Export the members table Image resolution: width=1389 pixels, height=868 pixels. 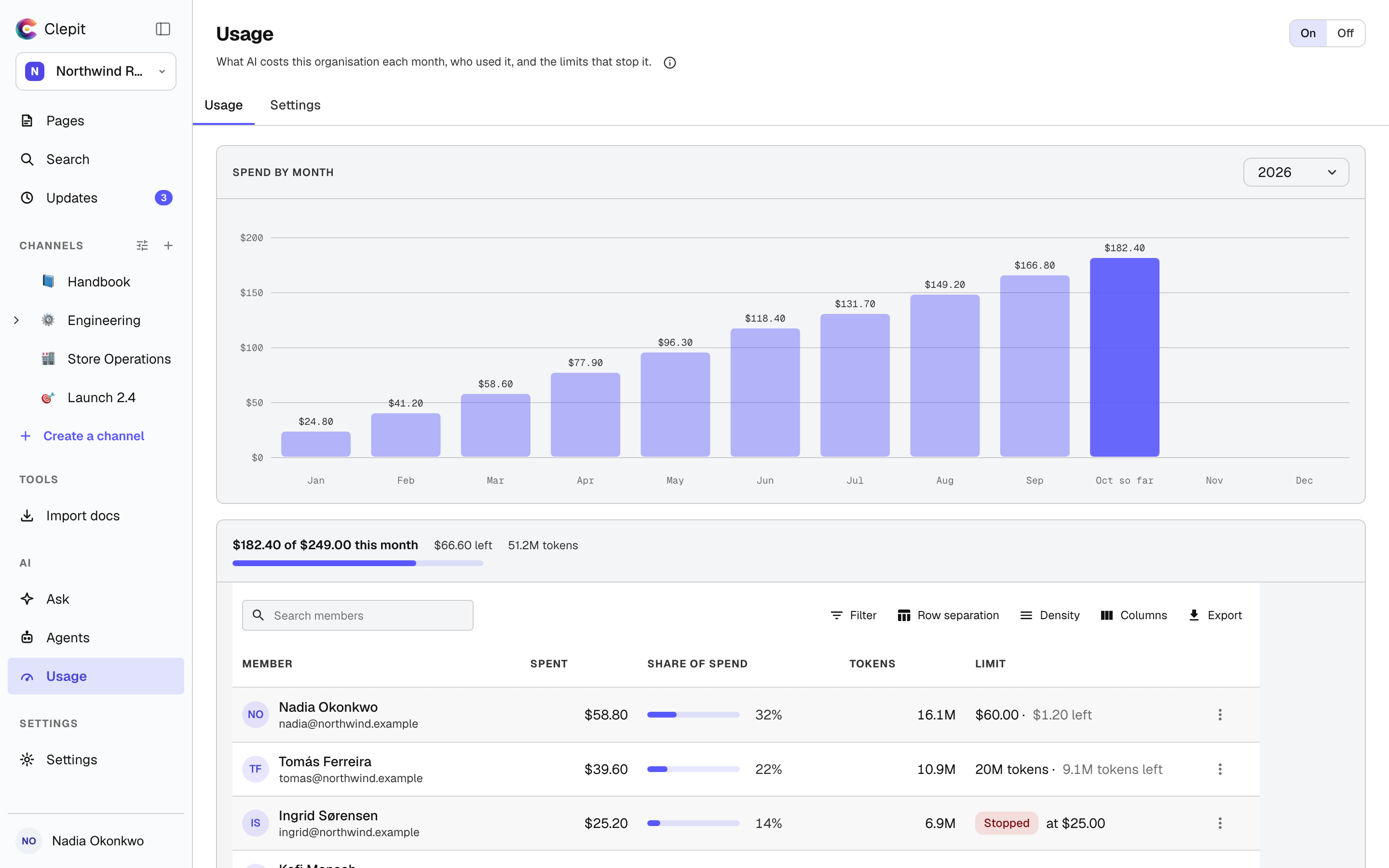point(1215,615)
